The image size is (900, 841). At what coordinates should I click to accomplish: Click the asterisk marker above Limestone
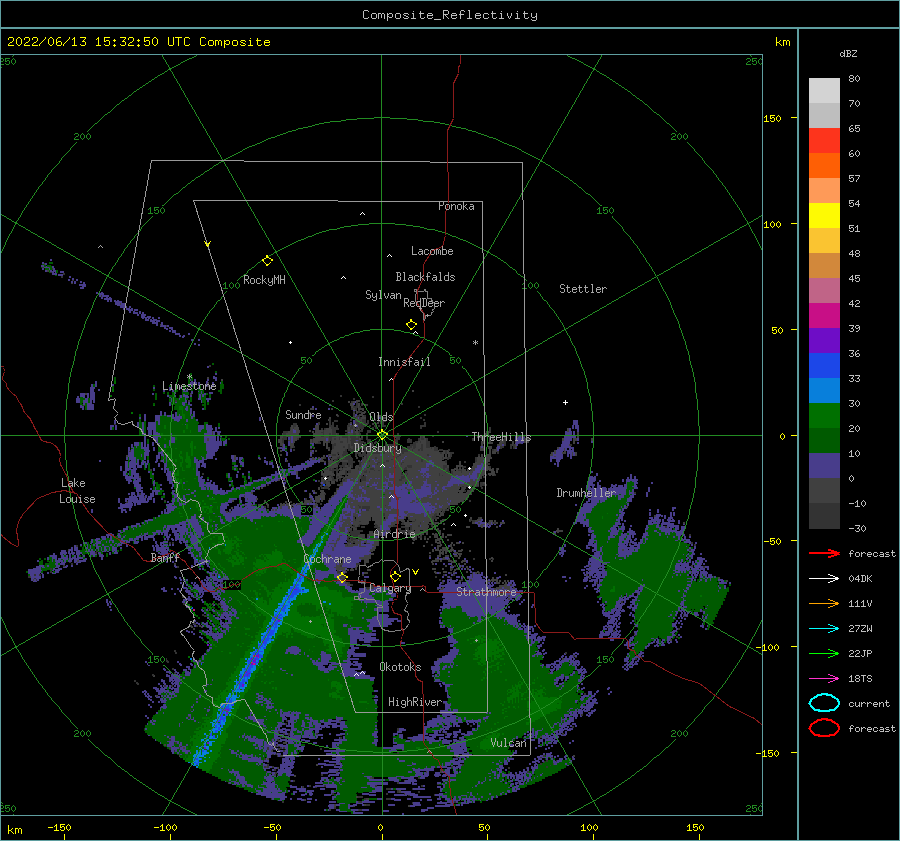[x=189, y=377]
